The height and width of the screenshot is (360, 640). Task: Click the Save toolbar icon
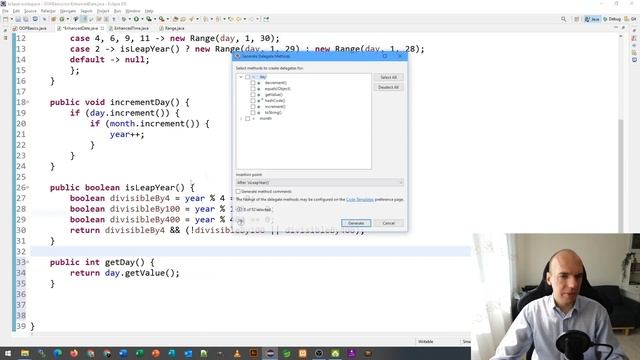coord(18,19)
